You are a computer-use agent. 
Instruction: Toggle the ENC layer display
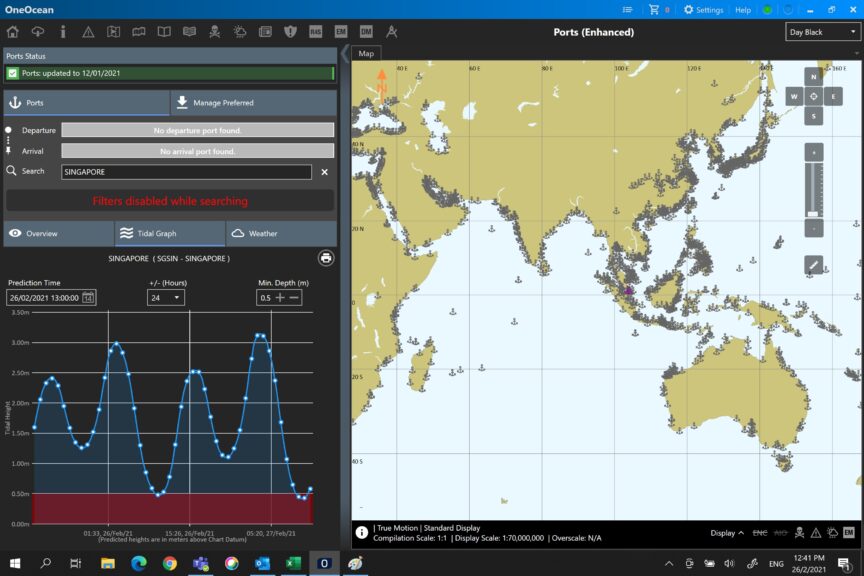(760, 532)
